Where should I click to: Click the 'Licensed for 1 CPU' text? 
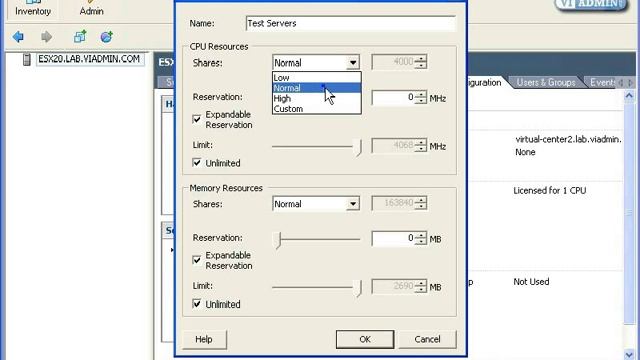coord(550,191)
